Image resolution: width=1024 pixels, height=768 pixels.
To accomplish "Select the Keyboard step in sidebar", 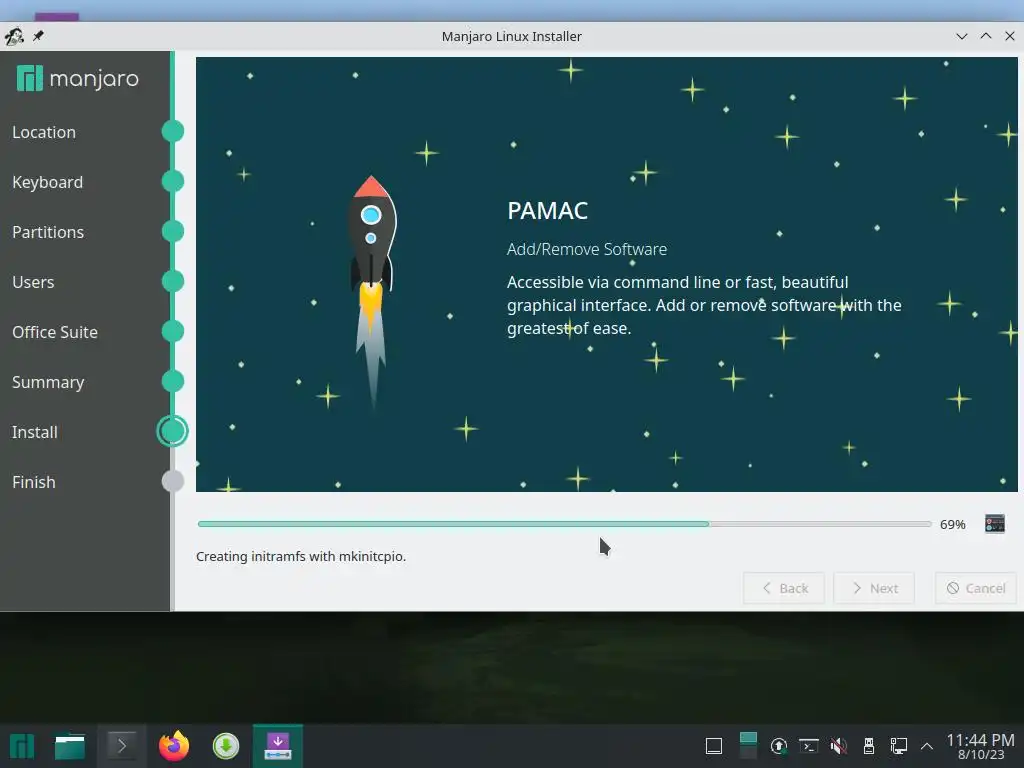I will 47,182.
